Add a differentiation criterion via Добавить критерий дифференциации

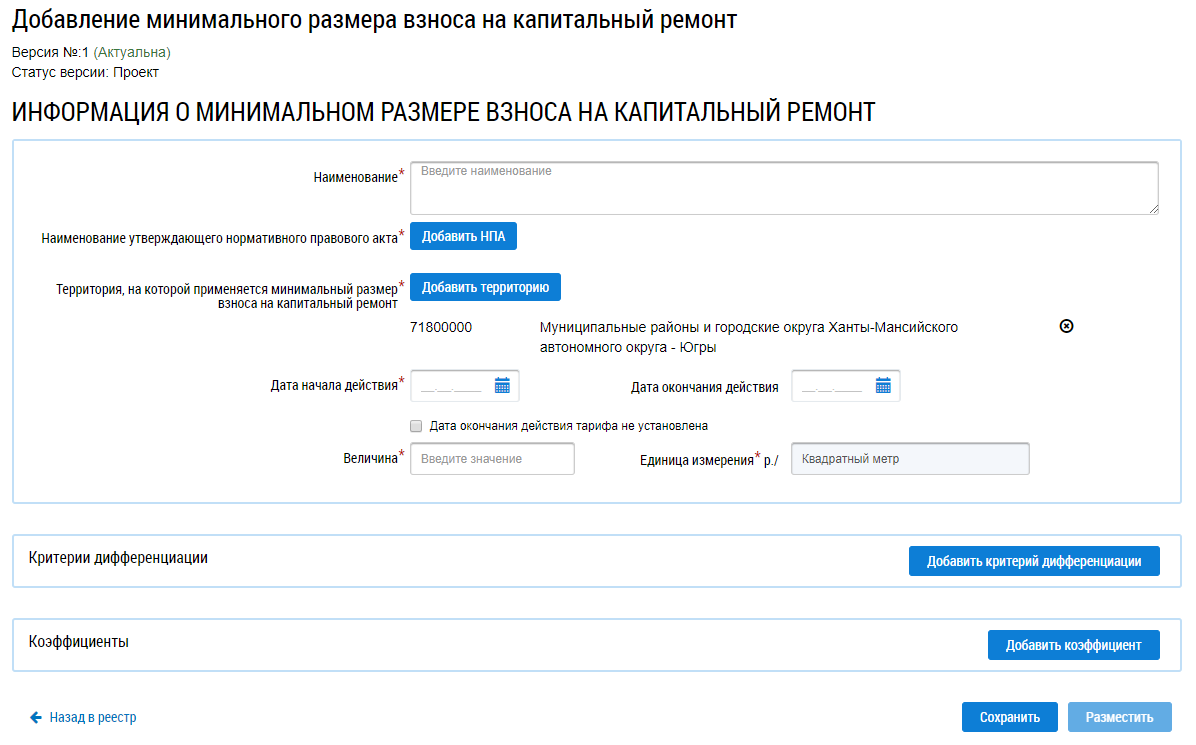click(1033, 561)
